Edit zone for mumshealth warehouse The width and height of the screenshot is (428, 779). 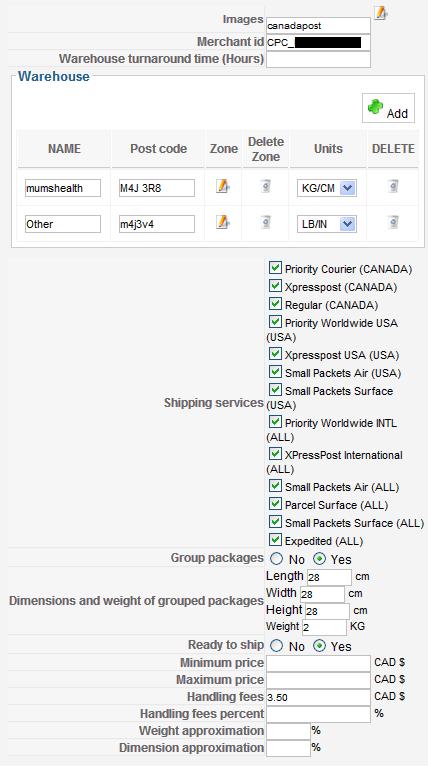223,186
